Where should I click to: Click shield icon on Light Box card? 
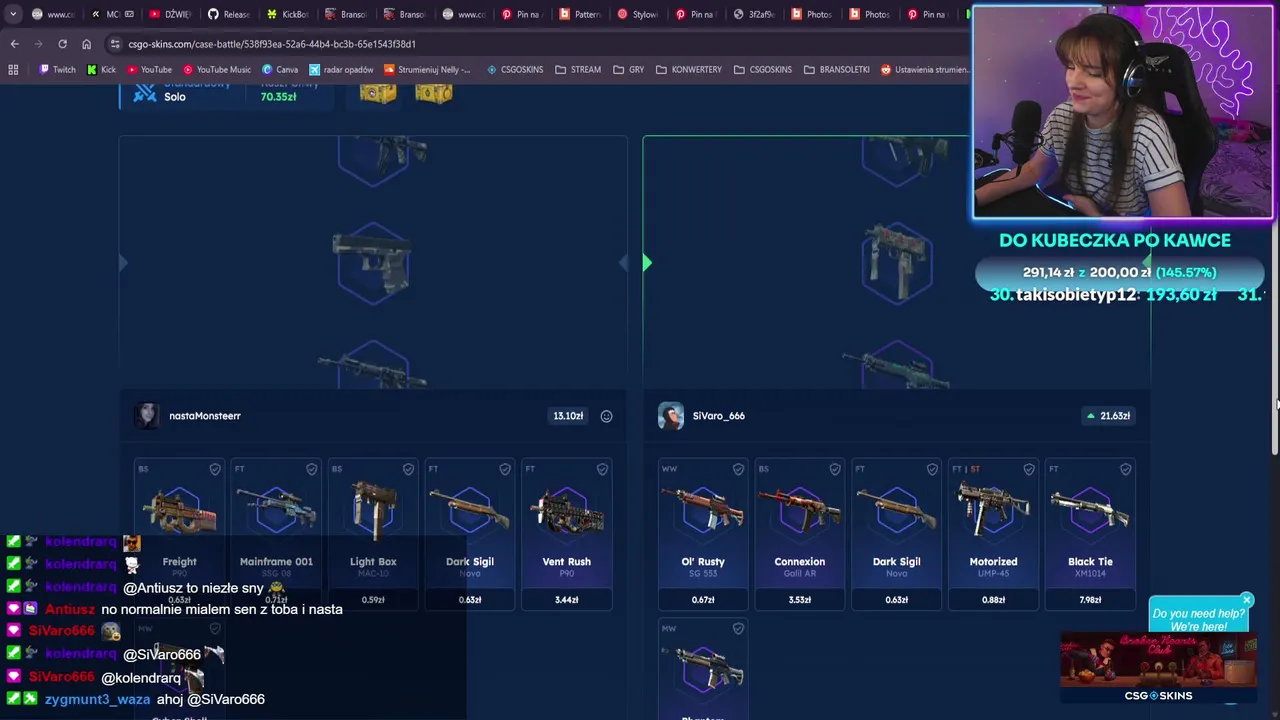pos(408,469)
